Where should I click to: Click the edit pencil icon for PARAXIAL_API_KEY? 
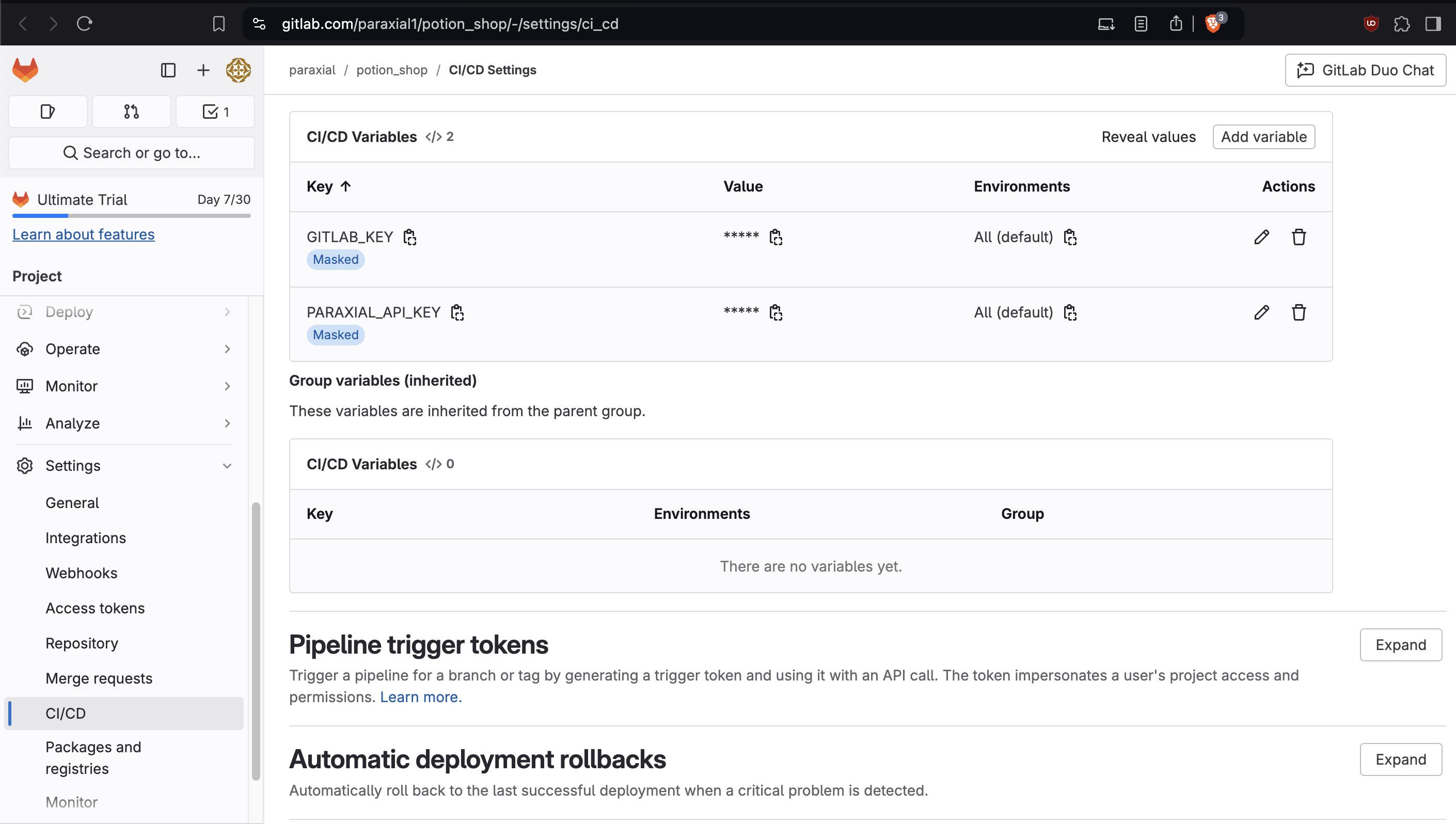coord(1262,312)
